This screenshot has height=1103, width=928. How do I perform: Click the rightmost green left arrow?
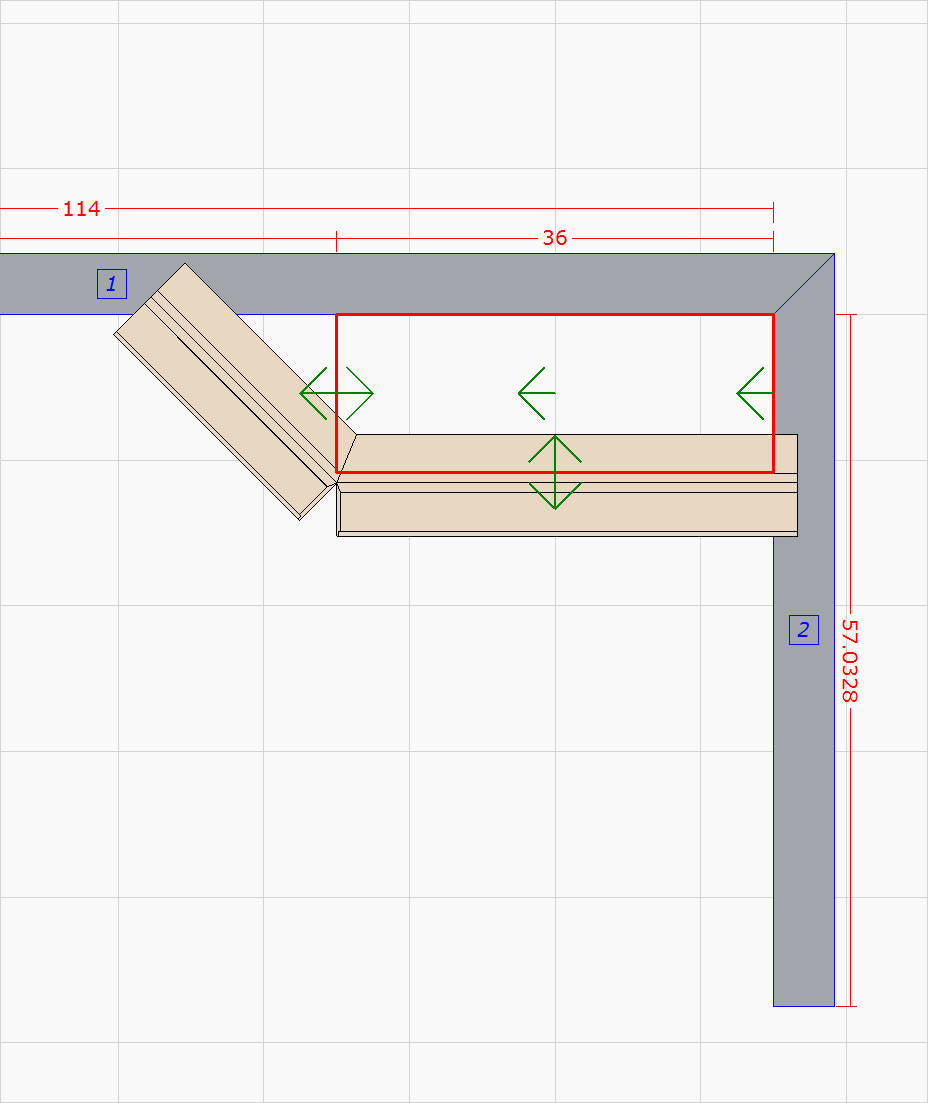coord(752,392)
